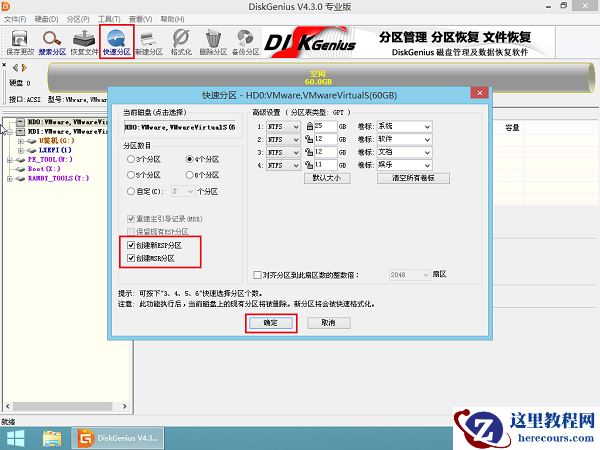This screenshot has height=450, width=600.
Task: Select the 5 partitions (5个分区) radio option
Action: (x=131, y=175)
